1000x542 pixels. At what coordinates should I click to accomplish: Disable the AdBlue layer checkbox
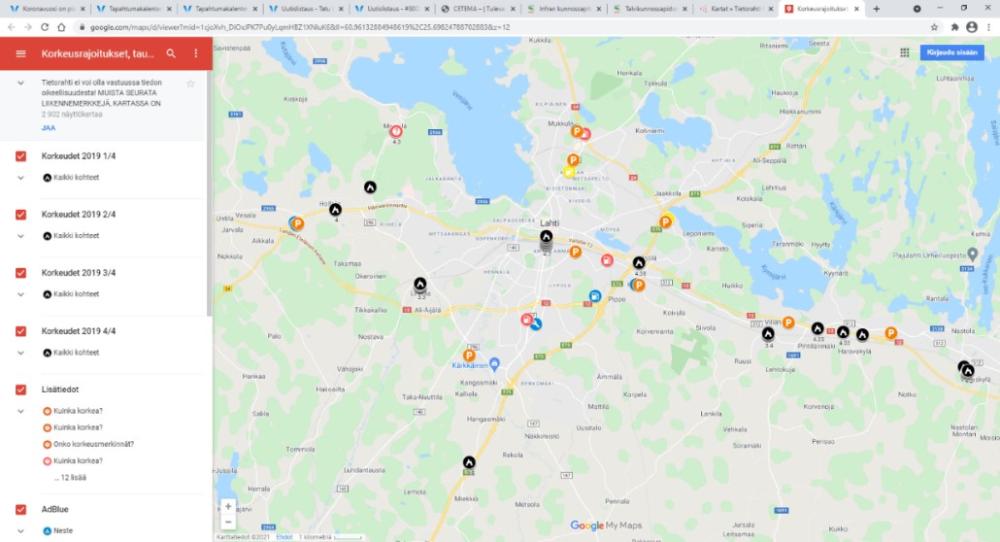tap(21, 509)
